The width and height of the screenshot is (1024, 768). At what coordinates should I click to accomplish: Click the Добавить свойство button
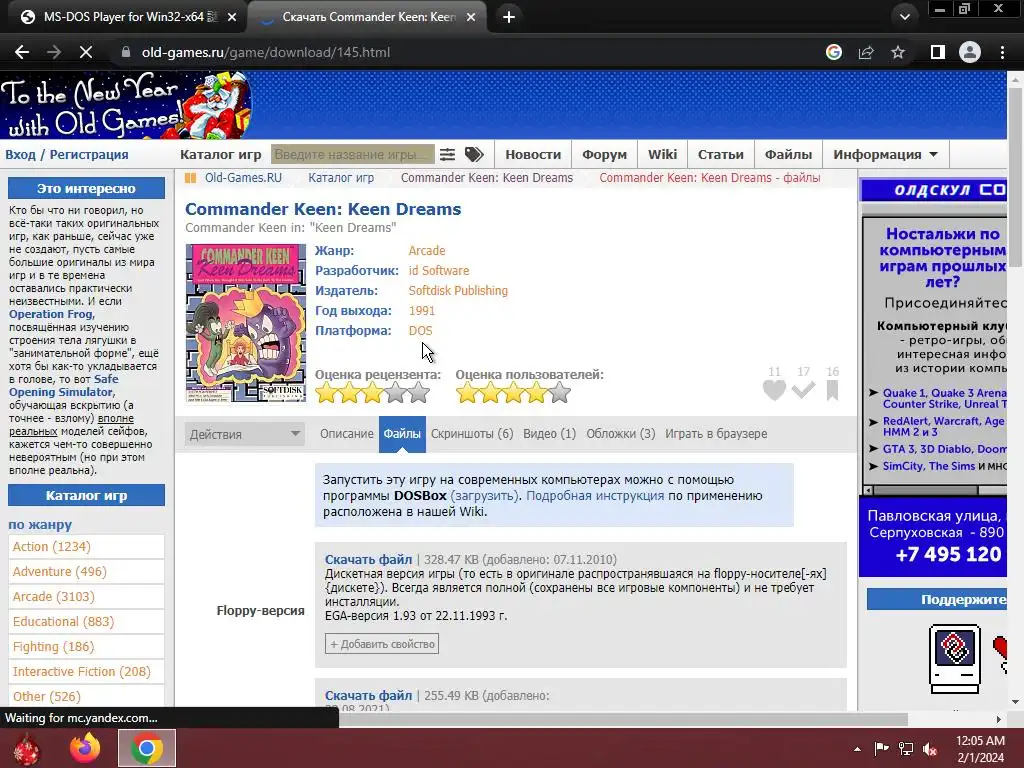tap(382, 644)
